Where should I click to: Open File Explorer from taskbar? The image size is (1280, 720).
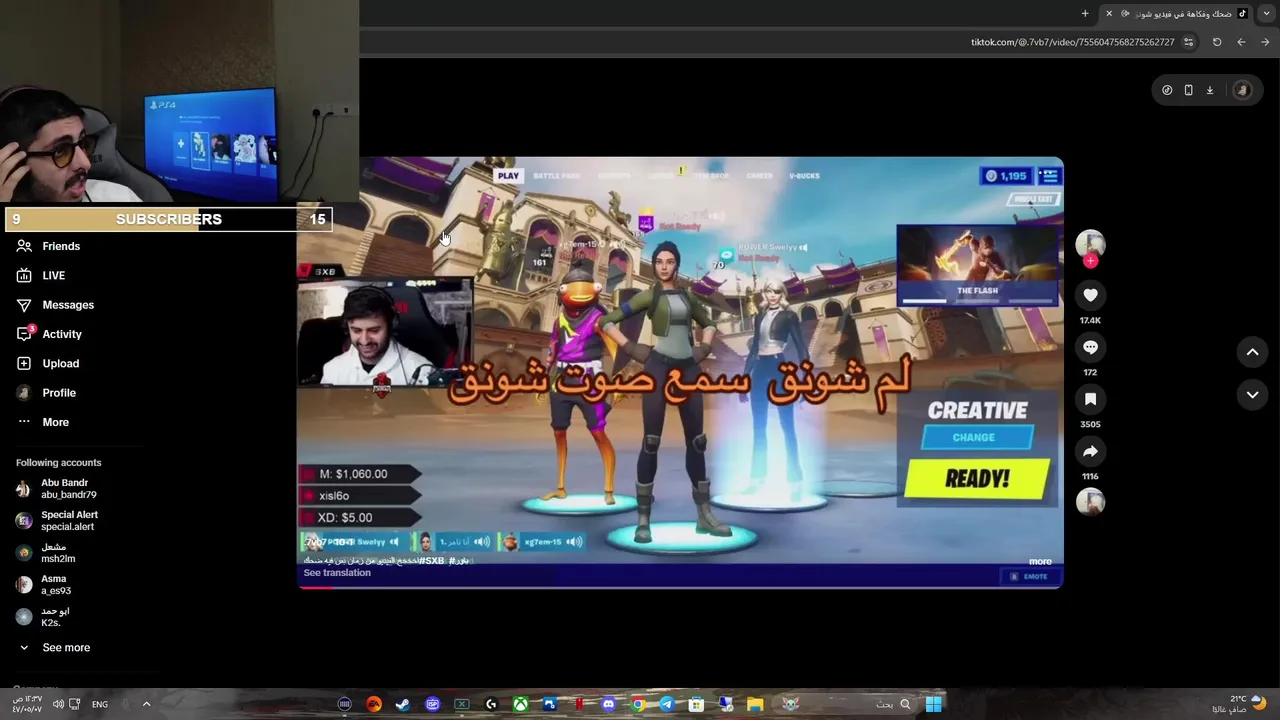tap(755, 704)
